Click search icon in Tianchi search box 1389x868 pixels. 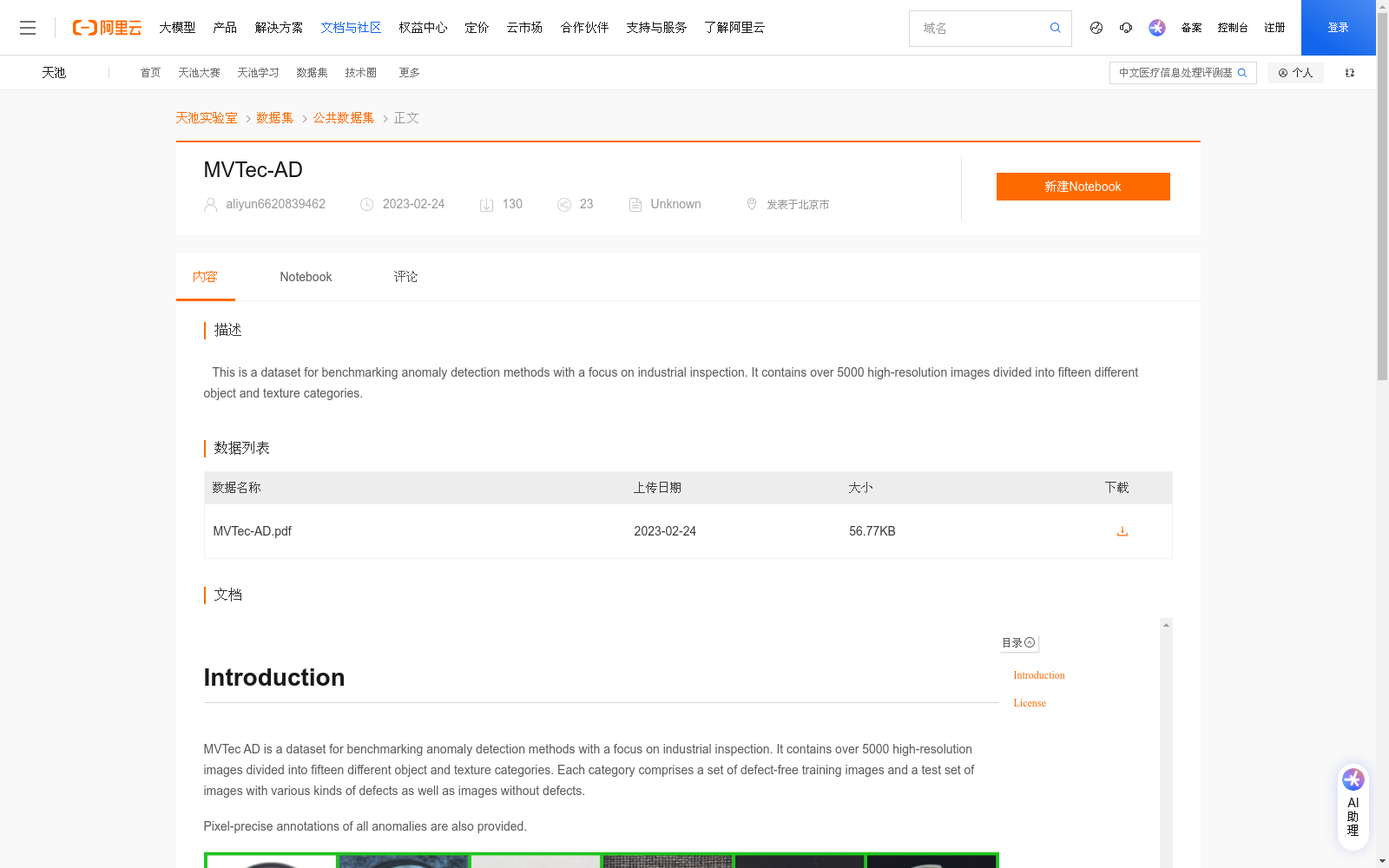(x=1242, y=73)
